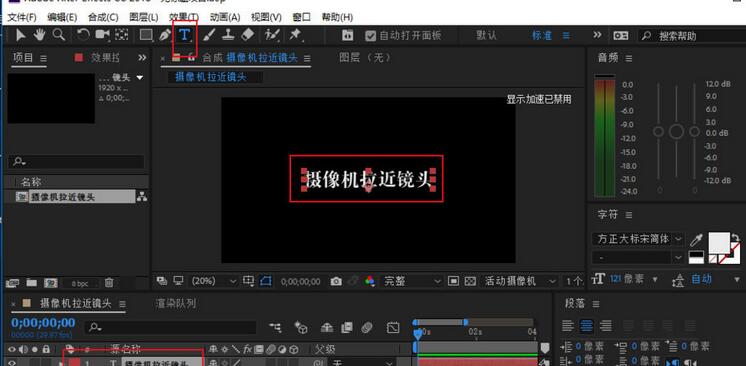The width and height of the screenshot is (746, 366).
Task: Open the 合成(C) menu
Action: point(103,17)
